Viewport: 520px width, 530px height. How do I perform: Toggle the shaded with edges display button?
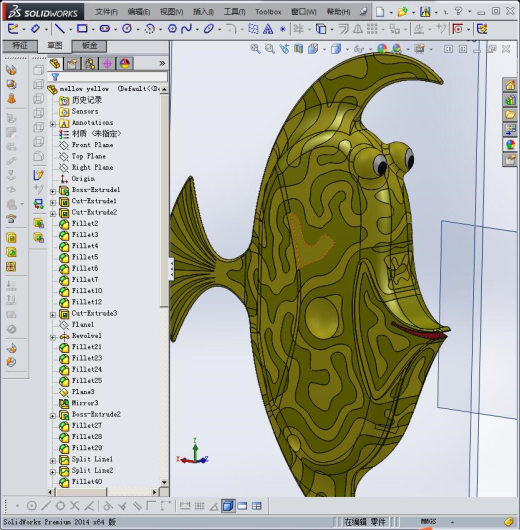click(x=228, y=506)
